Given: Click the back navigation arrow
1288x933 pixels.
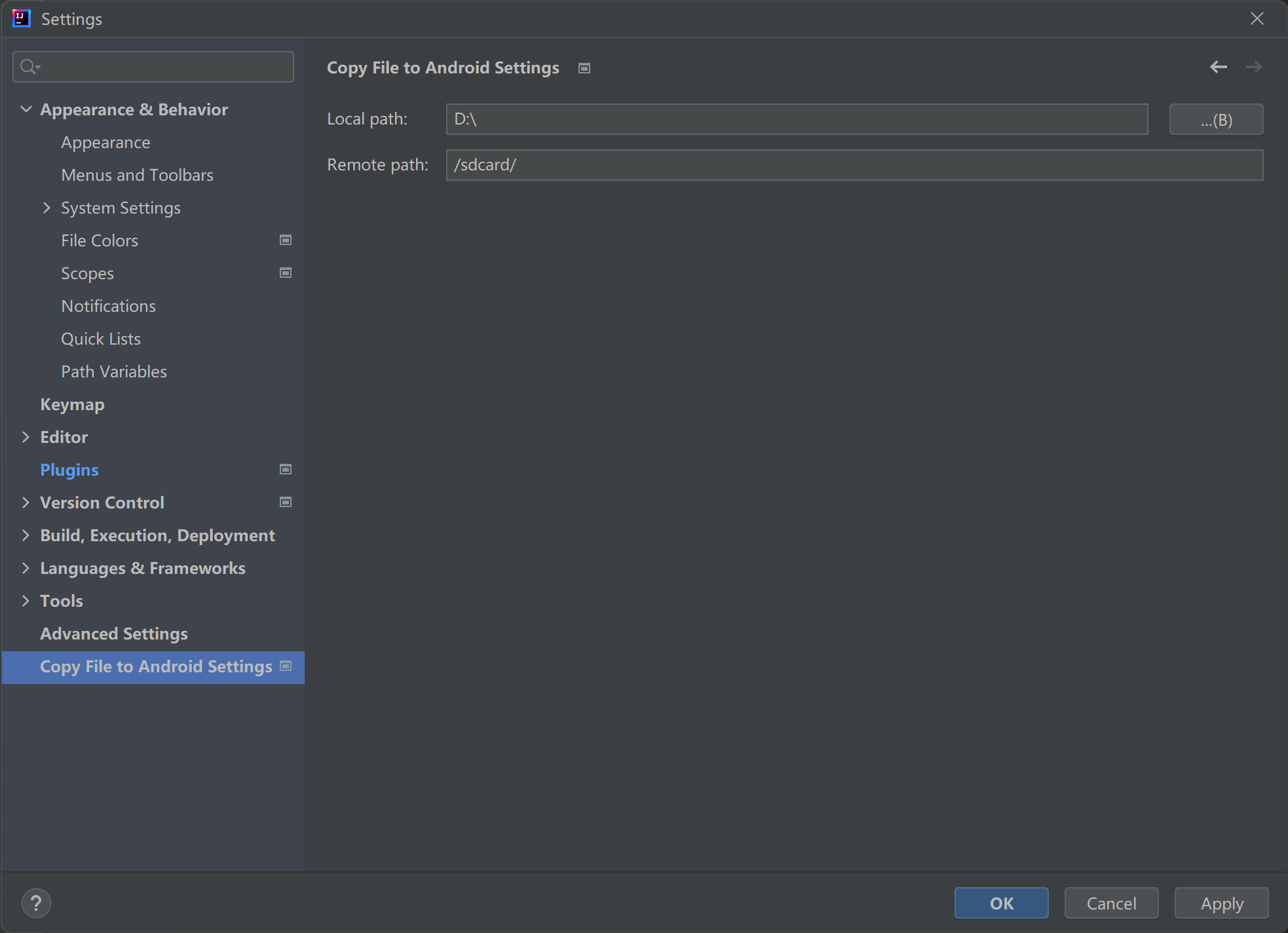Looking at the screenshot, I should (x=1219, y=67).
